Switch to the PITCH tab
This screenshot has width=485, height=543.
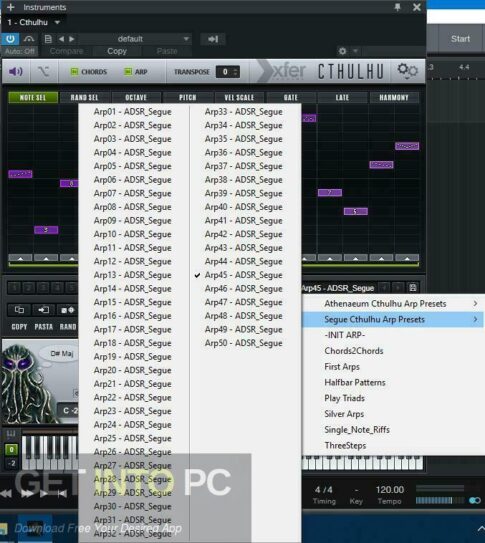(188, 98)
